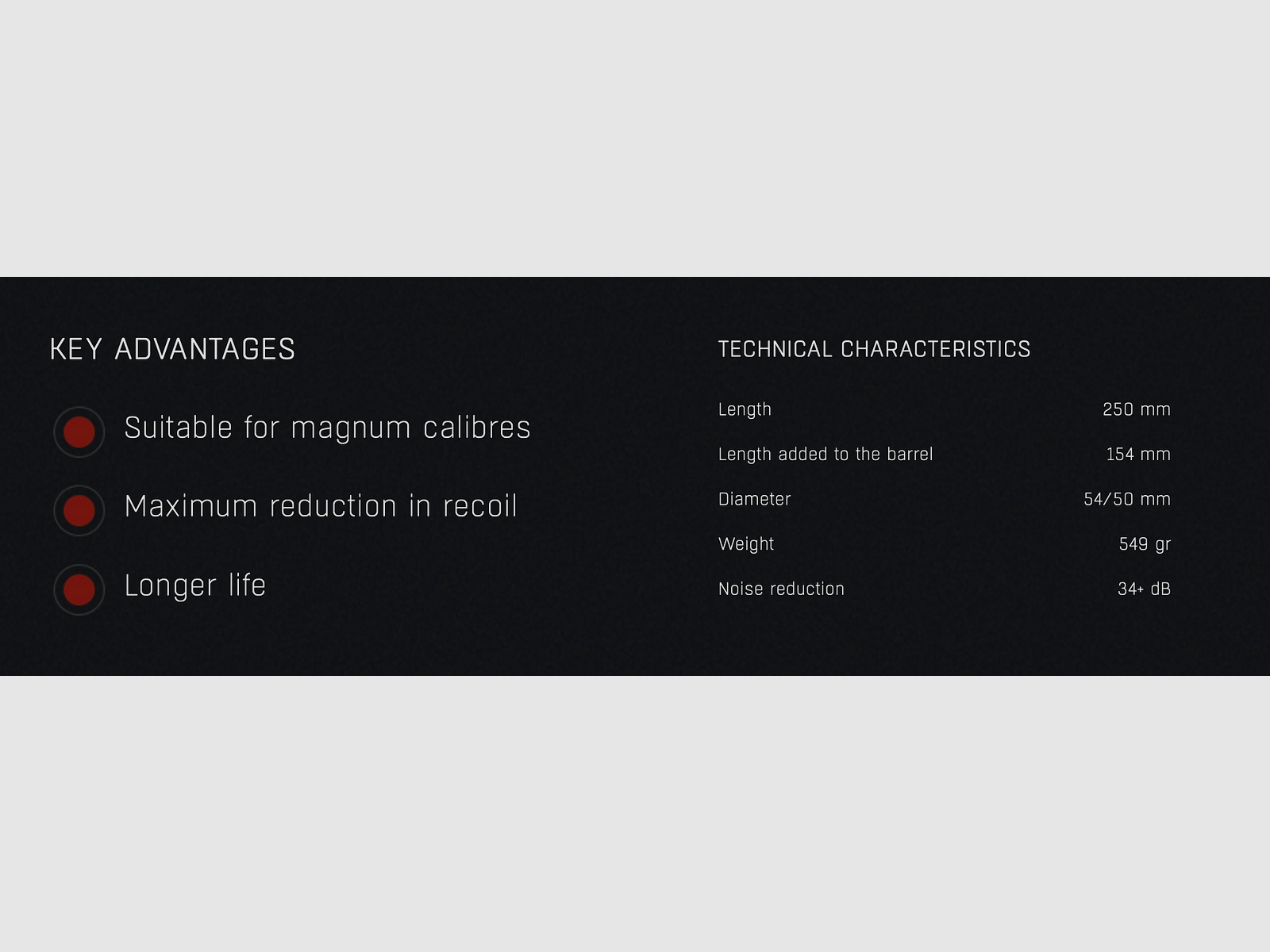This screenshot has height=952, width=1270.
Task: Click the red bullet beside Longer life
Action: pyautogui.click(x=79, y=589)
